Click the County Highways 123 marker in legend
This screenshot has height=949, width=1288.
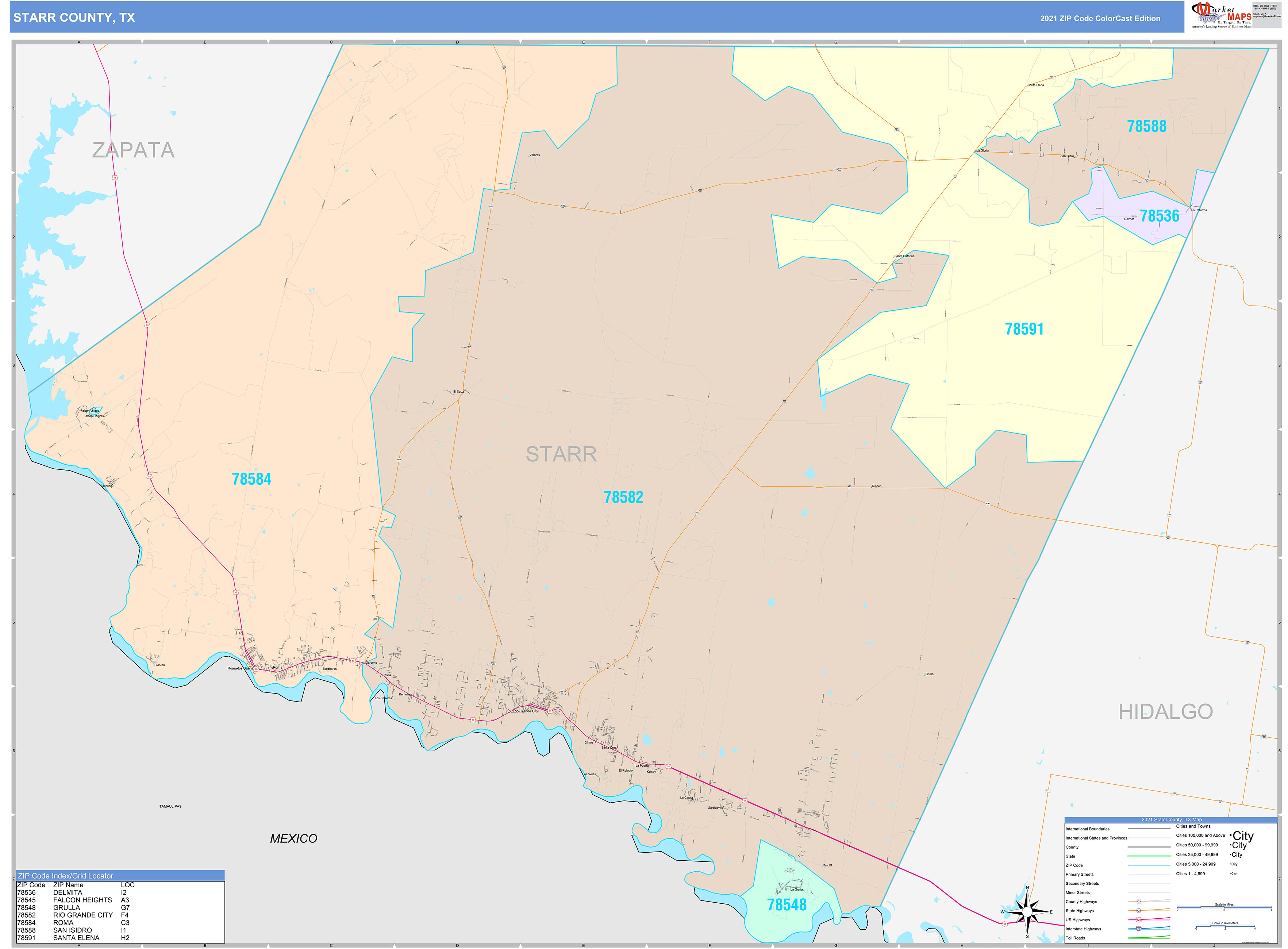[x=1139, y=901]
